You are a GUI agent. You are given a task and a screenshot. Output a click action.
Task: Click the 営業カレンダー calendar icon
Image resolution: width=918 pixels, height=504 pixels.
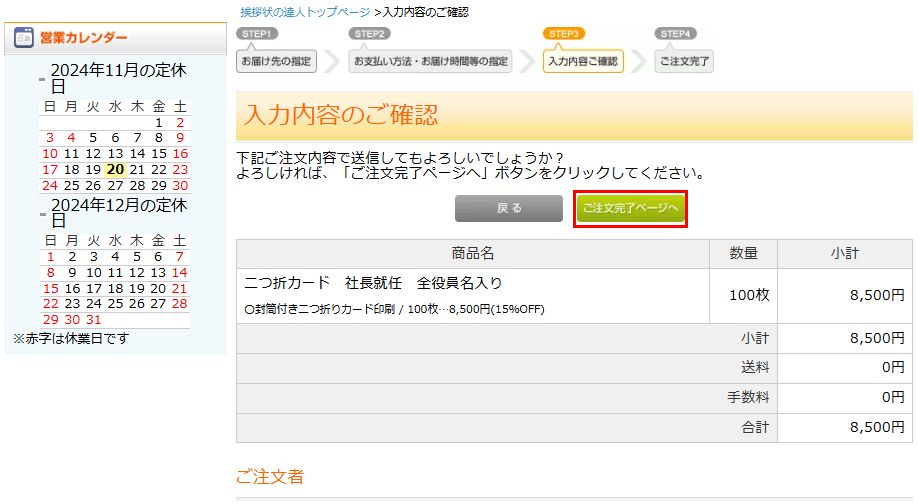[x=23, y=37]
